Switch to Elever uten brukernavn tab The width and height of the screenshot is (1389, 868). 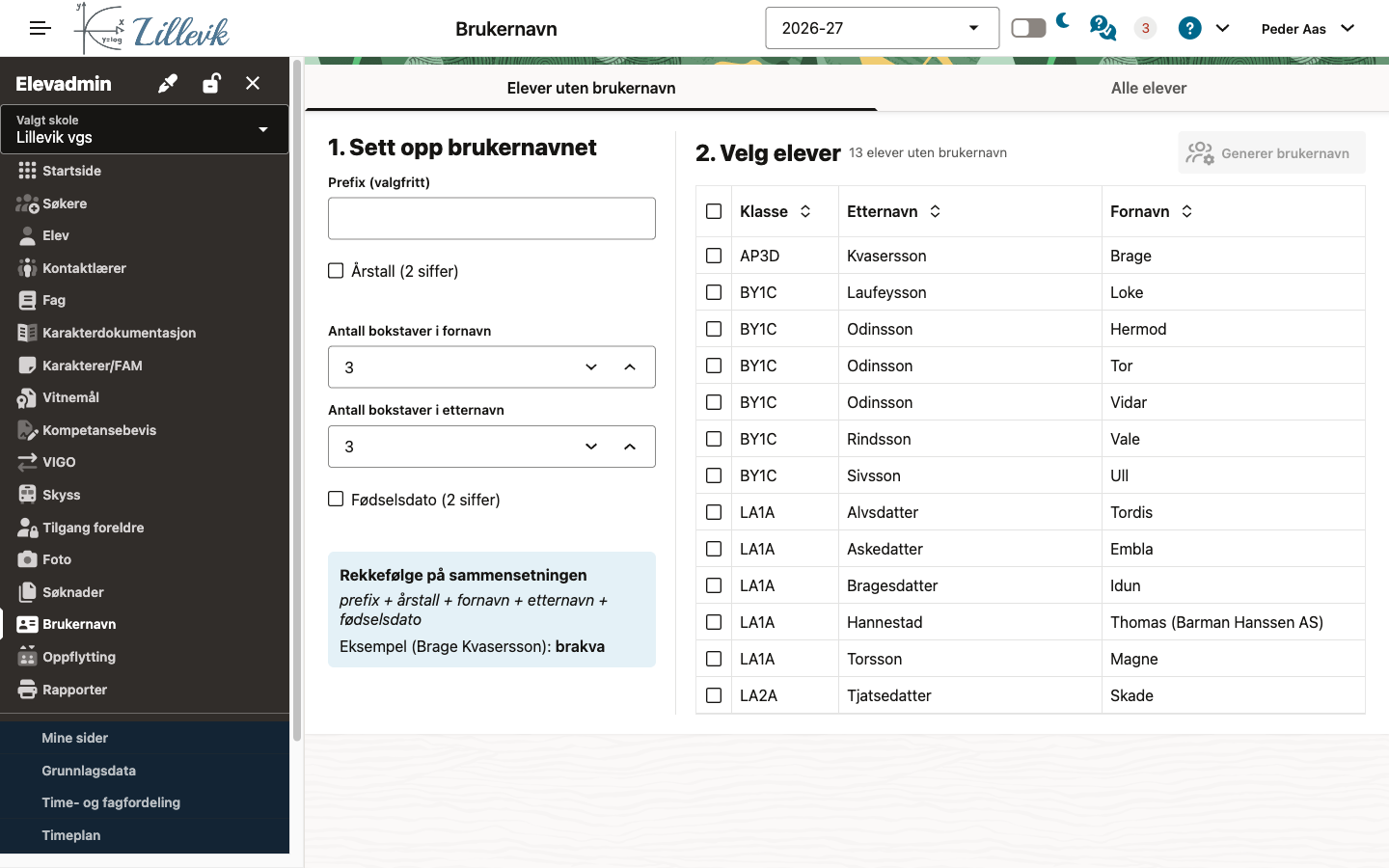[591, 88]
